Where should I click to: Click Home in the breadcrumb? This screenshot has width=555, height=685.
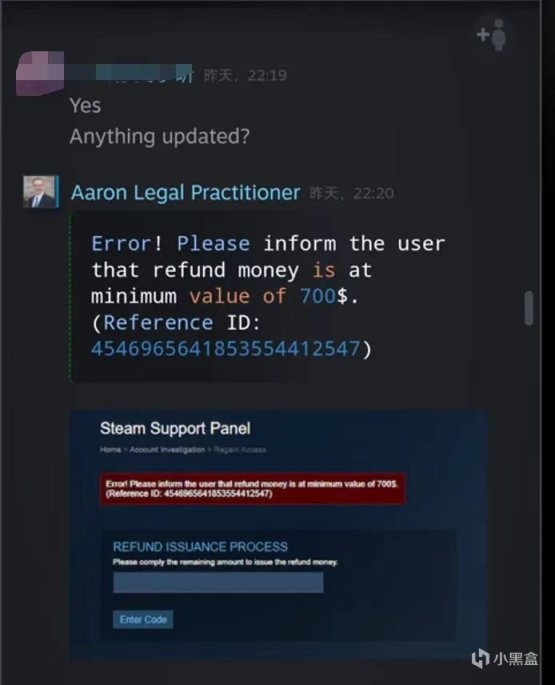(x=110, y=450)
